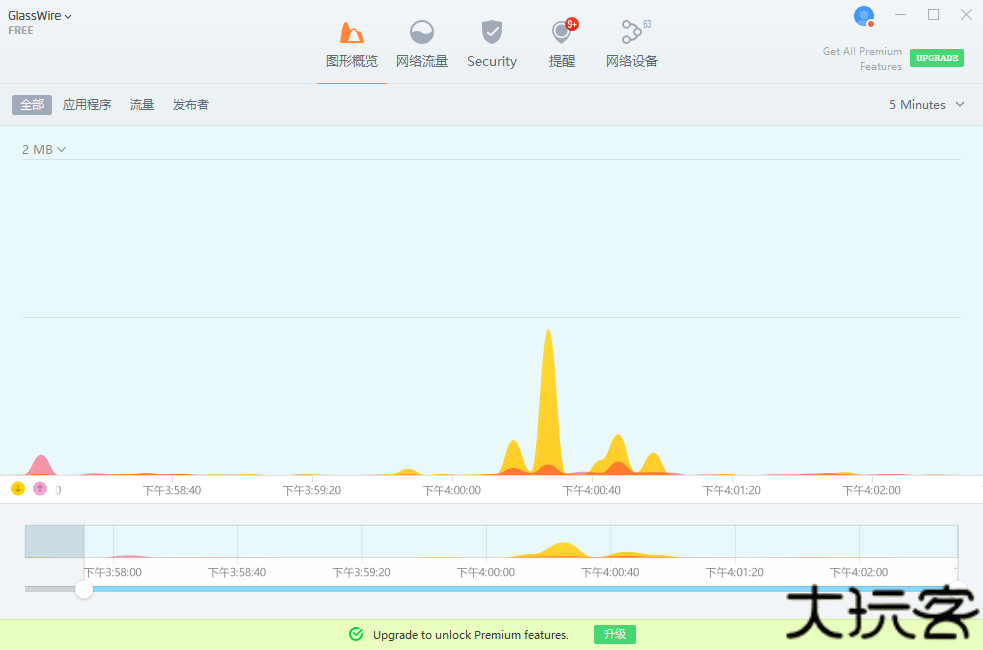Close the GlassWire window

pos(966,14)
